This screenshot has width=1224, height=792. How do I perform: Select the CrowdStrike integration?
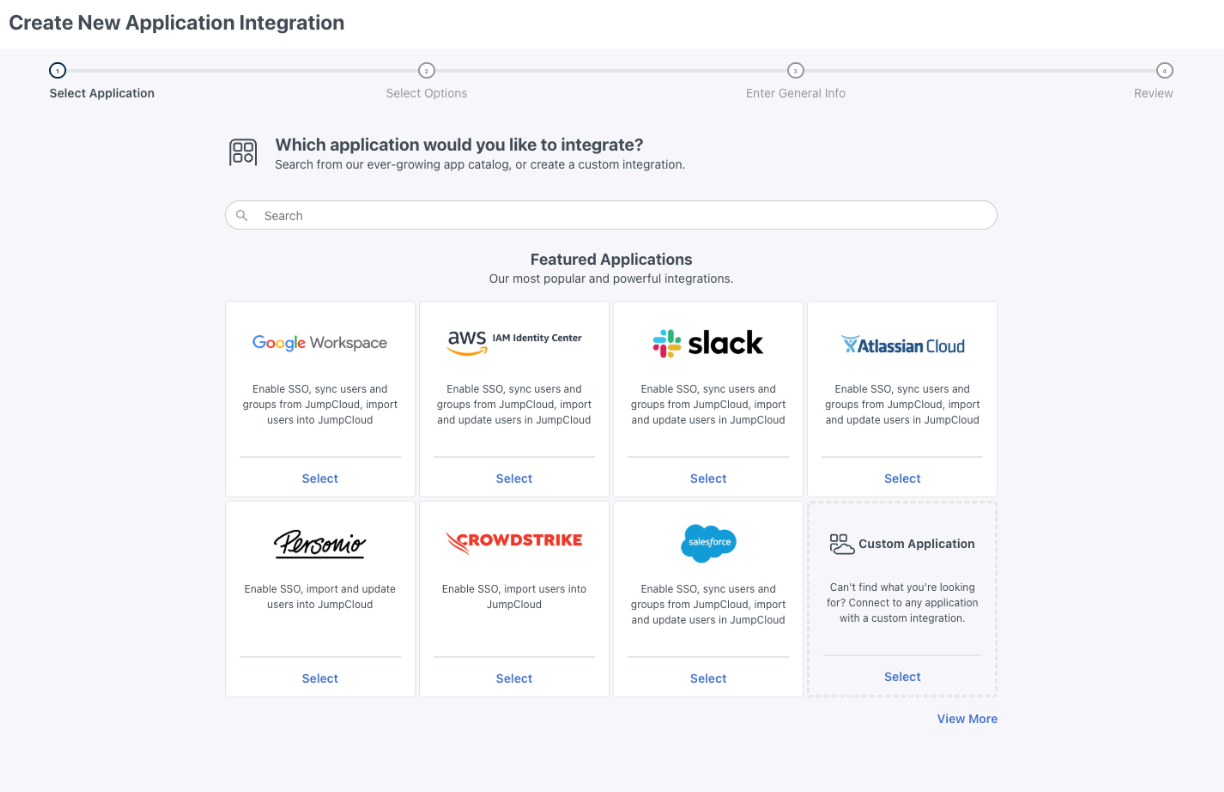[514, 679]
